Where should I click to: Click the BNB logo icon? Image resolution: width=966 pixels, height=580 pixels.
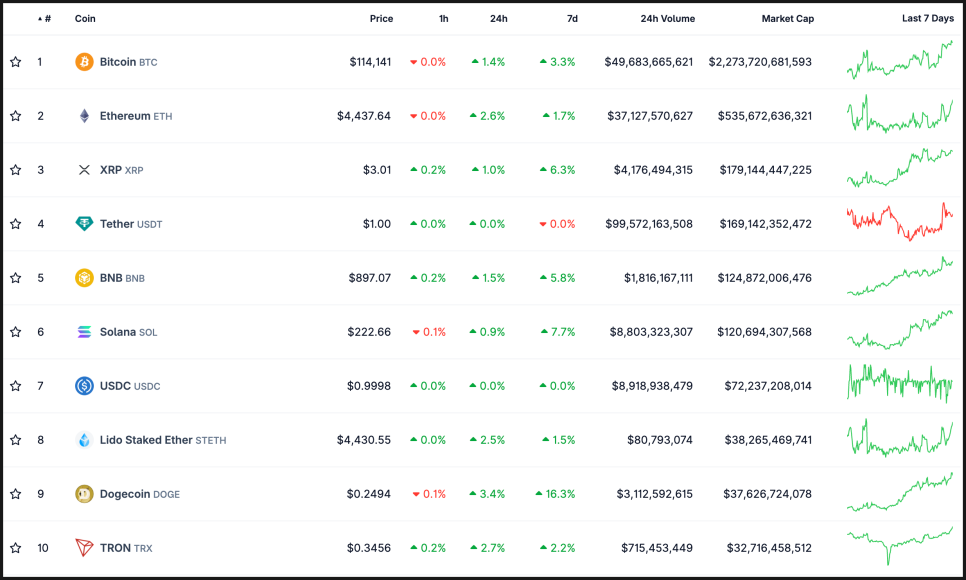(x=84, y=278)
